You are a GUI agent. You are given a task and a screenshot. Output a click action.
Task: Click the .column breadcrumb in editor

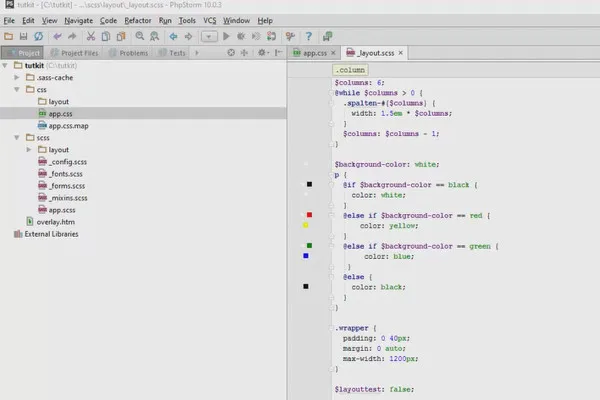(x=350, y=70)
